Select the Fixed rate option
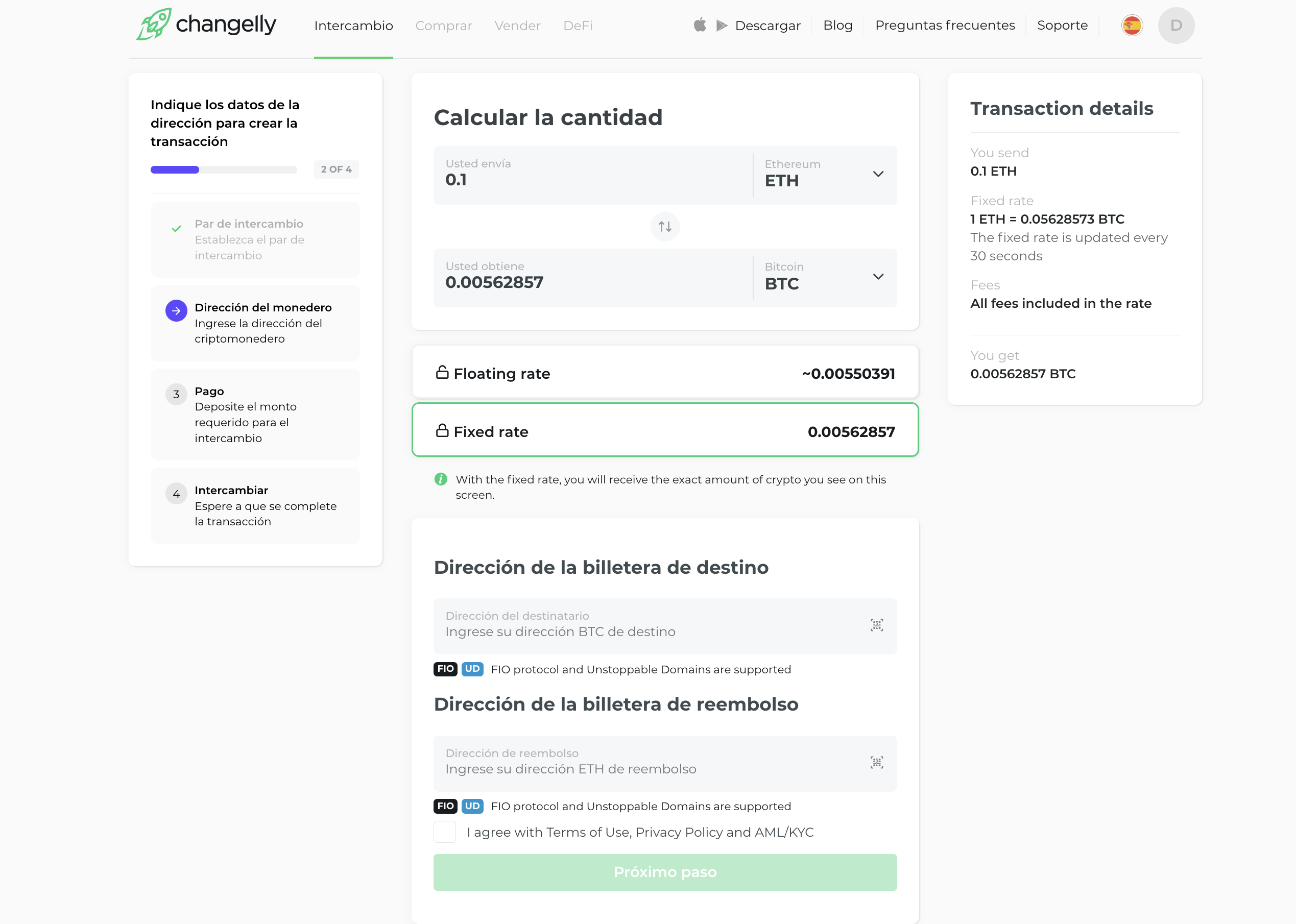 point(664,431)
